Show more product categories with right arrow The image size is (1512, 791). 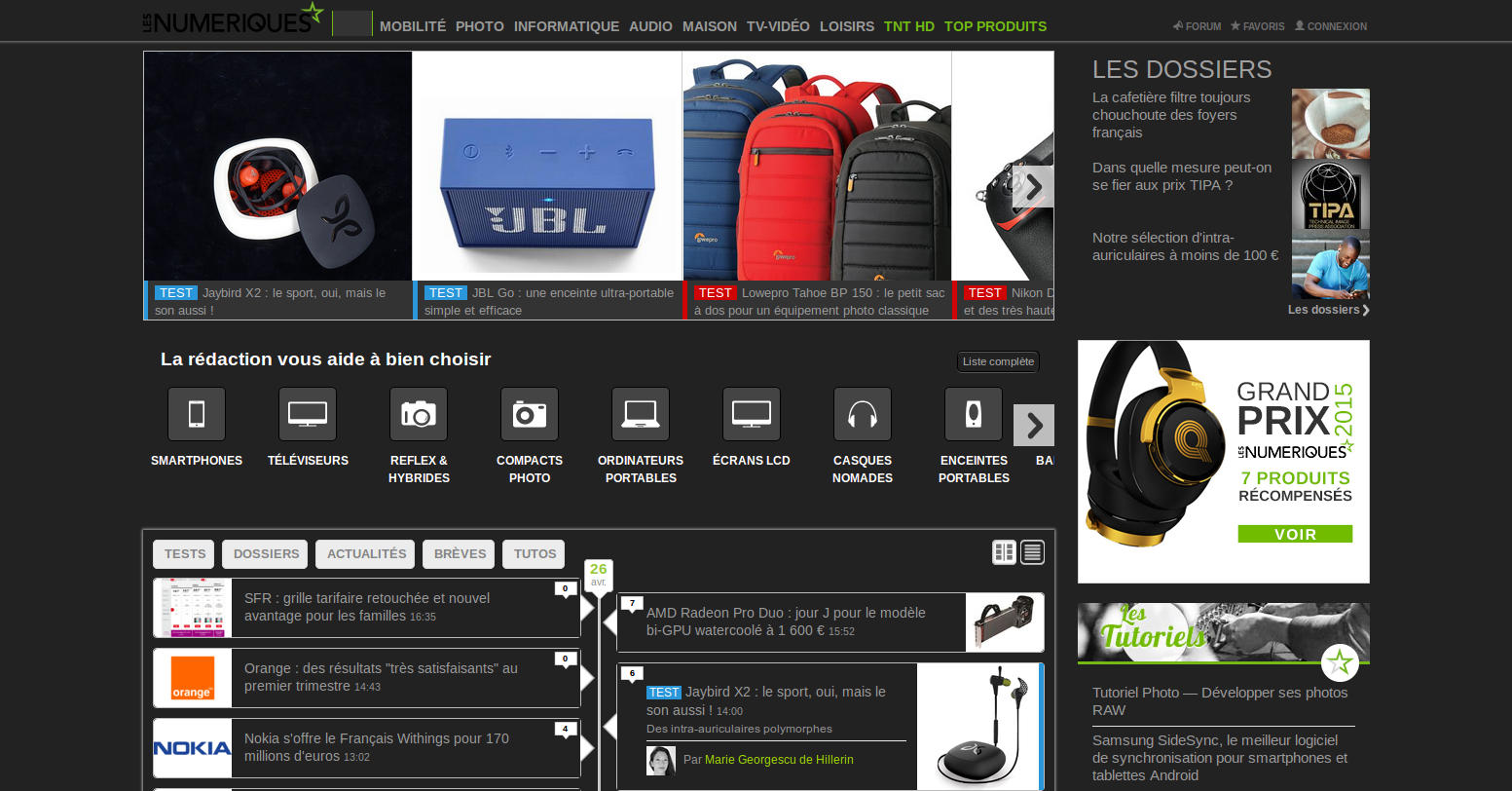pos(1034,425)
